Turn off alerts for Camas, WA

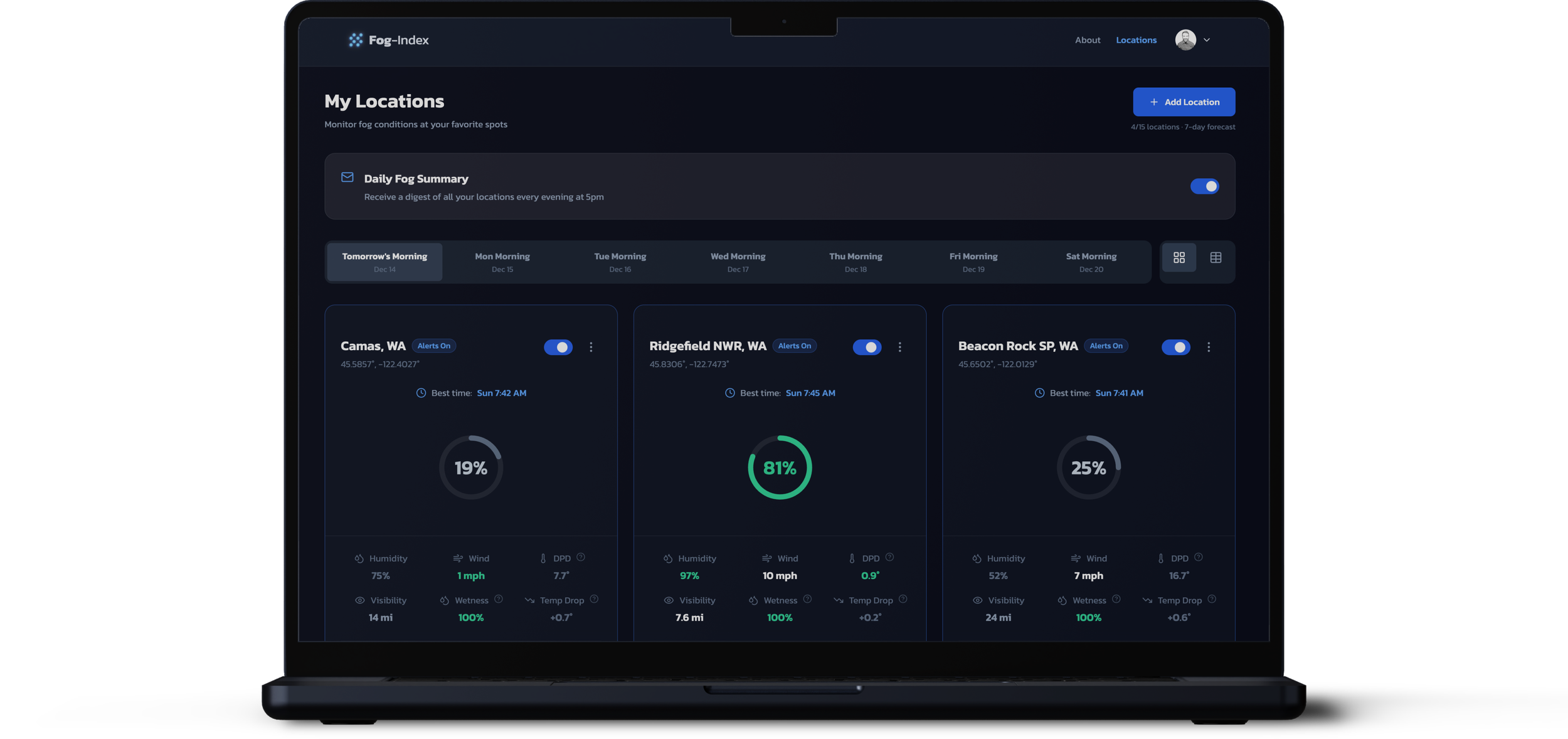[x=558, y=347]
